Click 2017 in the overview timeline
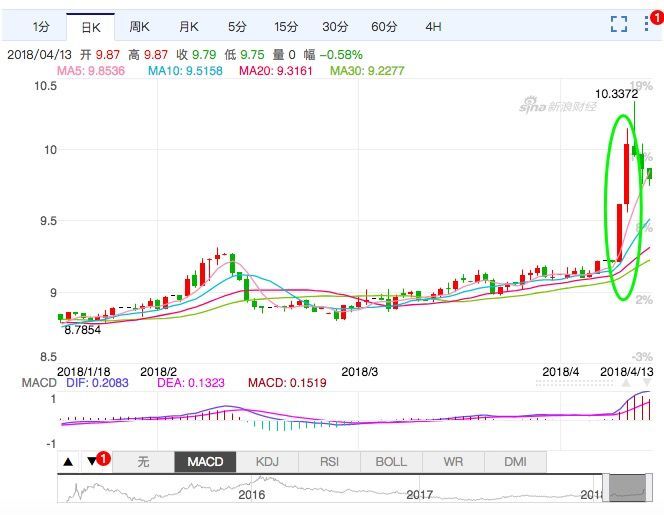This screenshot has width=664, height=515. tap(419, 495)
